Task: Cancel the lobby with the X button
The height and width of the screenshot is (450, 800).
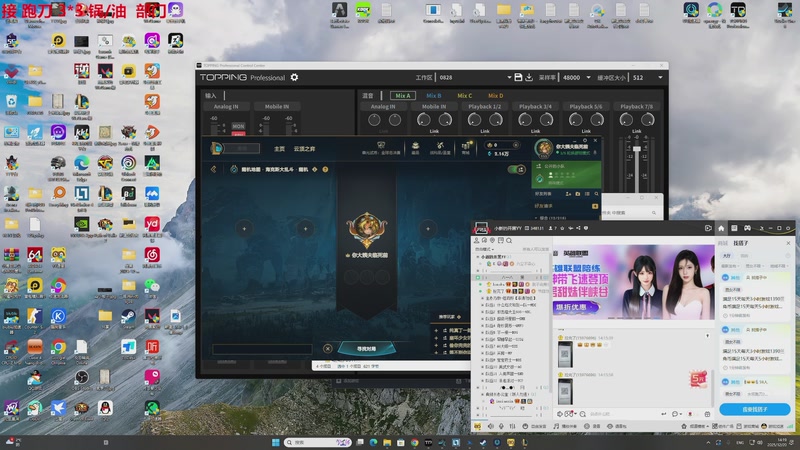Action: (328, 348)
